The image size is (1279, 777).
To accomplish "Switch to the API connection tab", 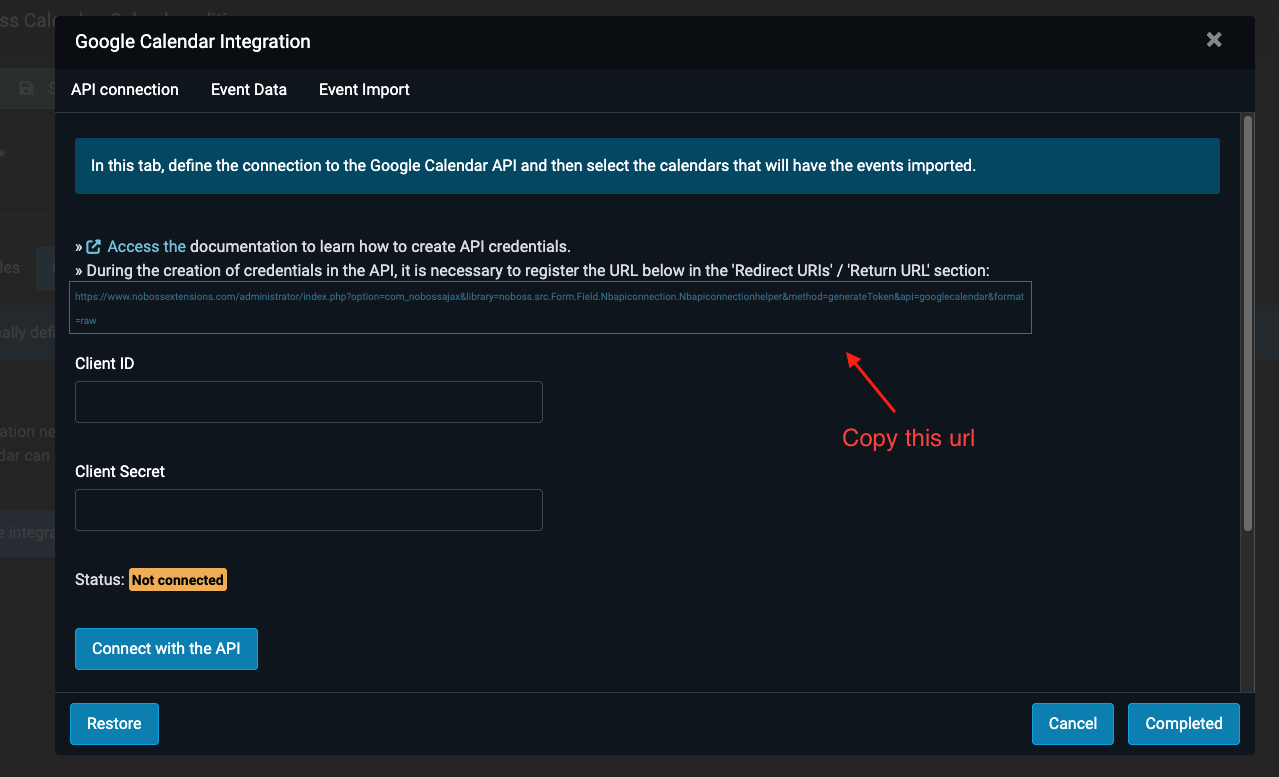I will (125, 90).
